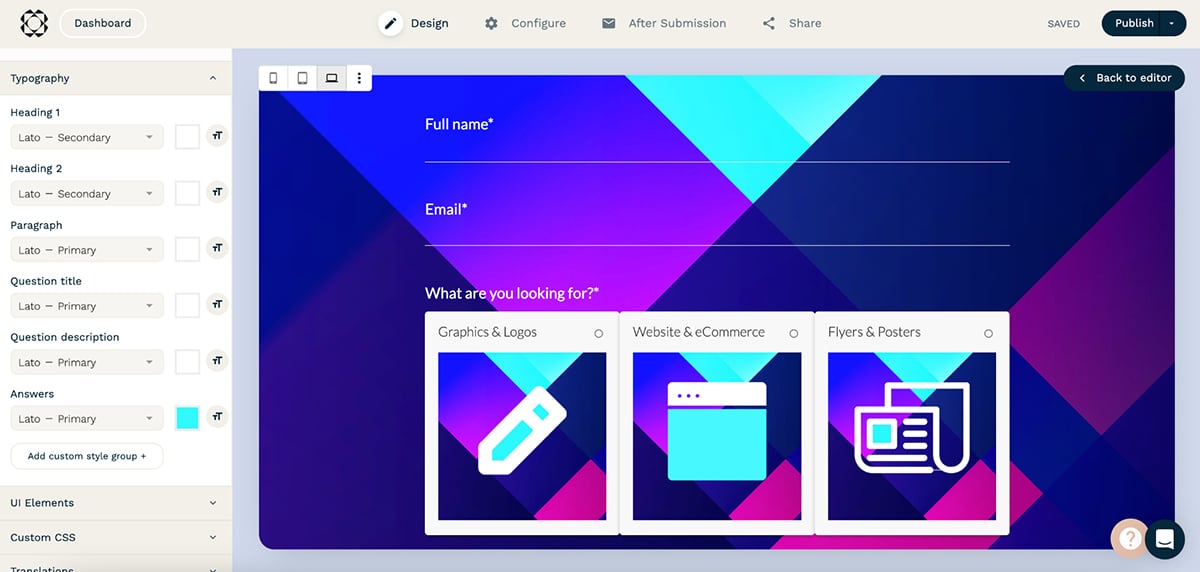The width and height of the screenshot is (1200, 572).
Task: Click the 'What are you looking for?' question title
Action: tap(512, 293)
